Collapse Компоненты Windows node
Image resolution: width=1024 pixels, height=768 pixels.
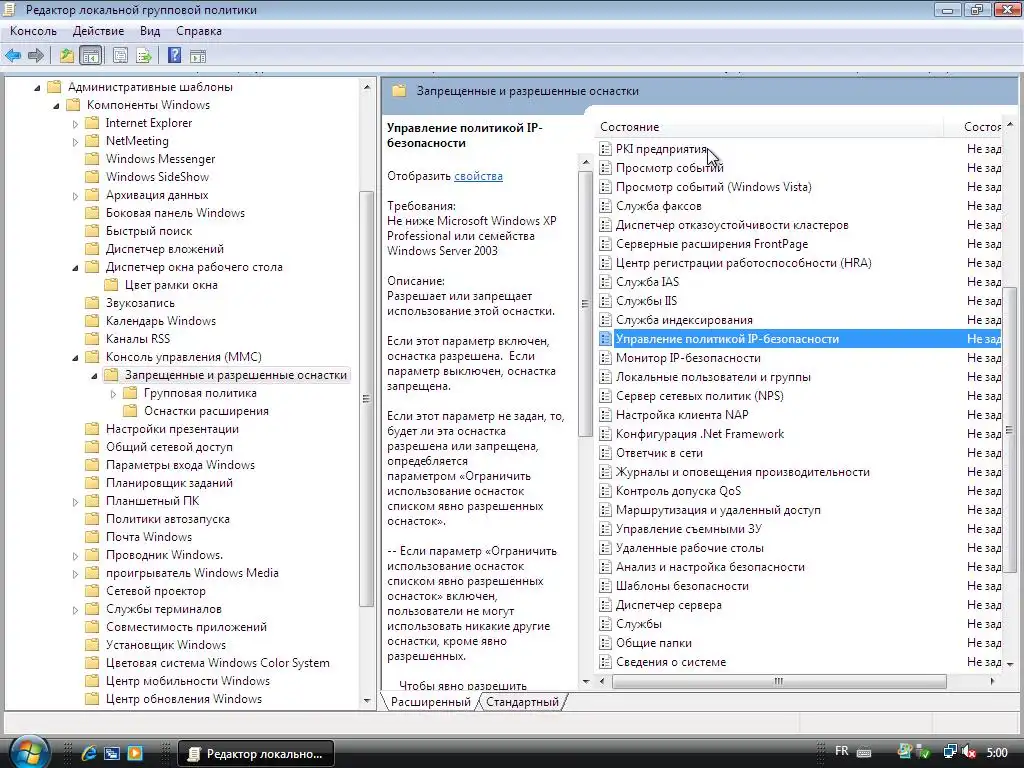pos(56,106)
